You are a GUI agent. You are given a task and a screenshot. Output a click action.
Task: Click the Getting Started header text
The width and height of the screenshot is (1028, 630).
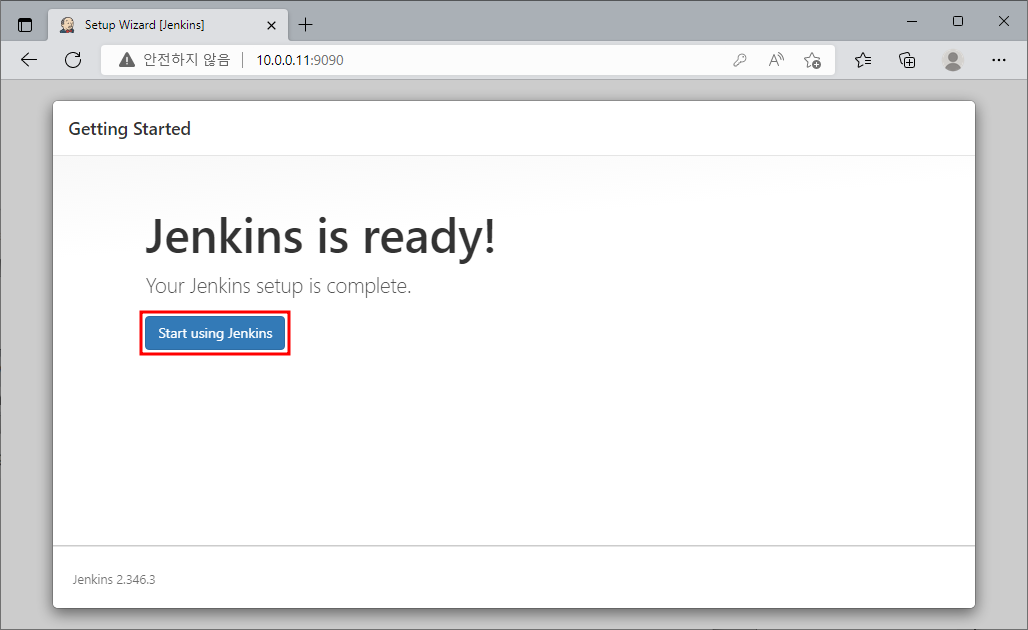[129, 129]
